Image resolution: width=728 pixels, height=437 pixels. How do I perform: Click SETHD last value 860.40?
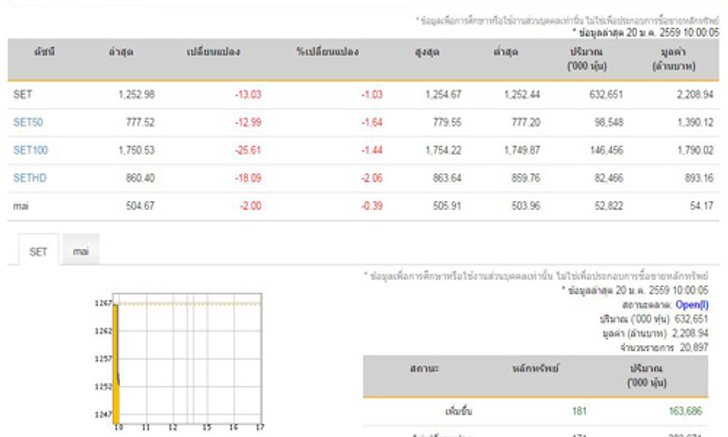tap(140, 178)
